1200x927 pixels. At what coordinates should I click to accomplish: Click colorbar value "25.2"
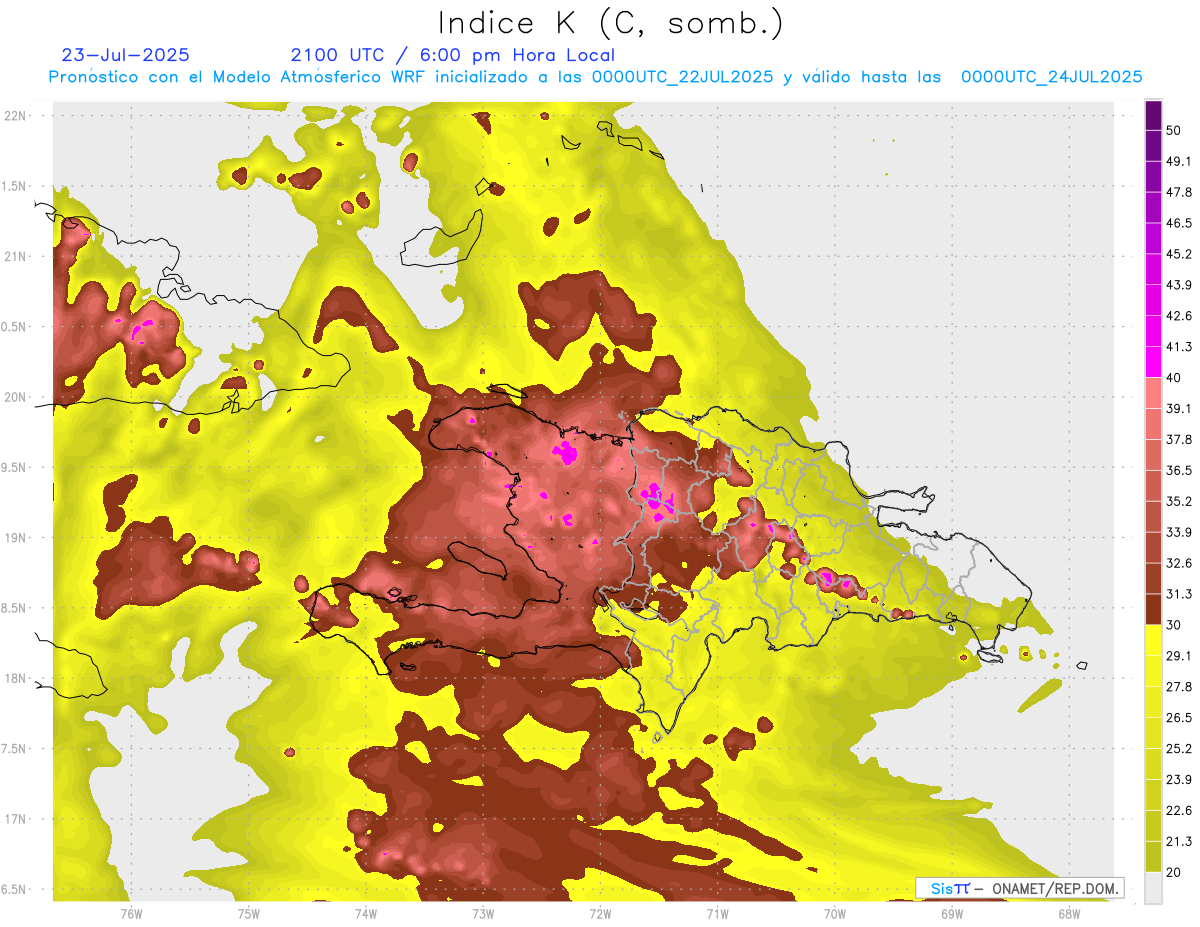[x=1178, y=749]
